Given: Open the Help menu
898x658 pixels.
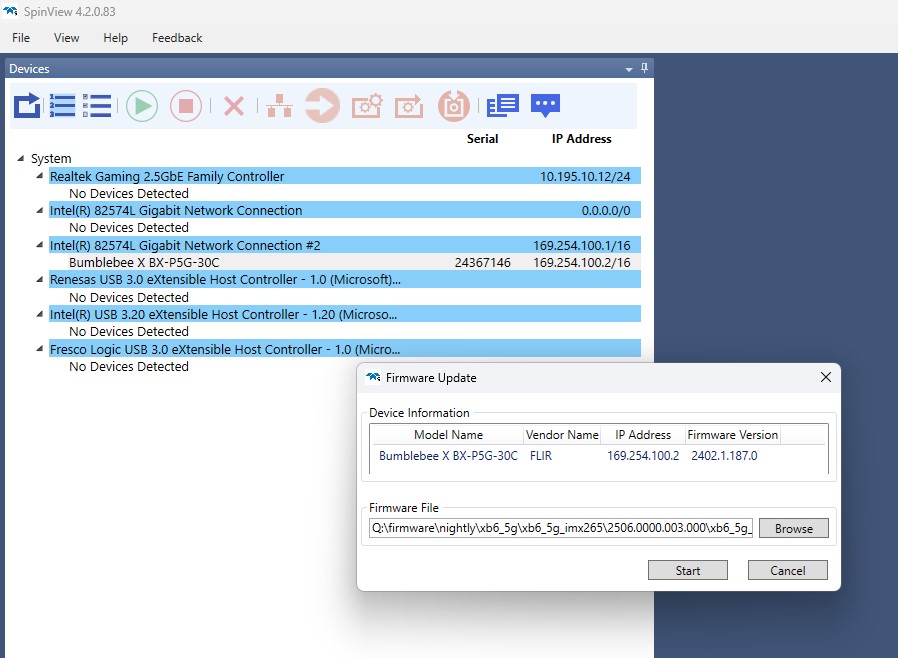Looking at the screenshot, I should point(115,38).
